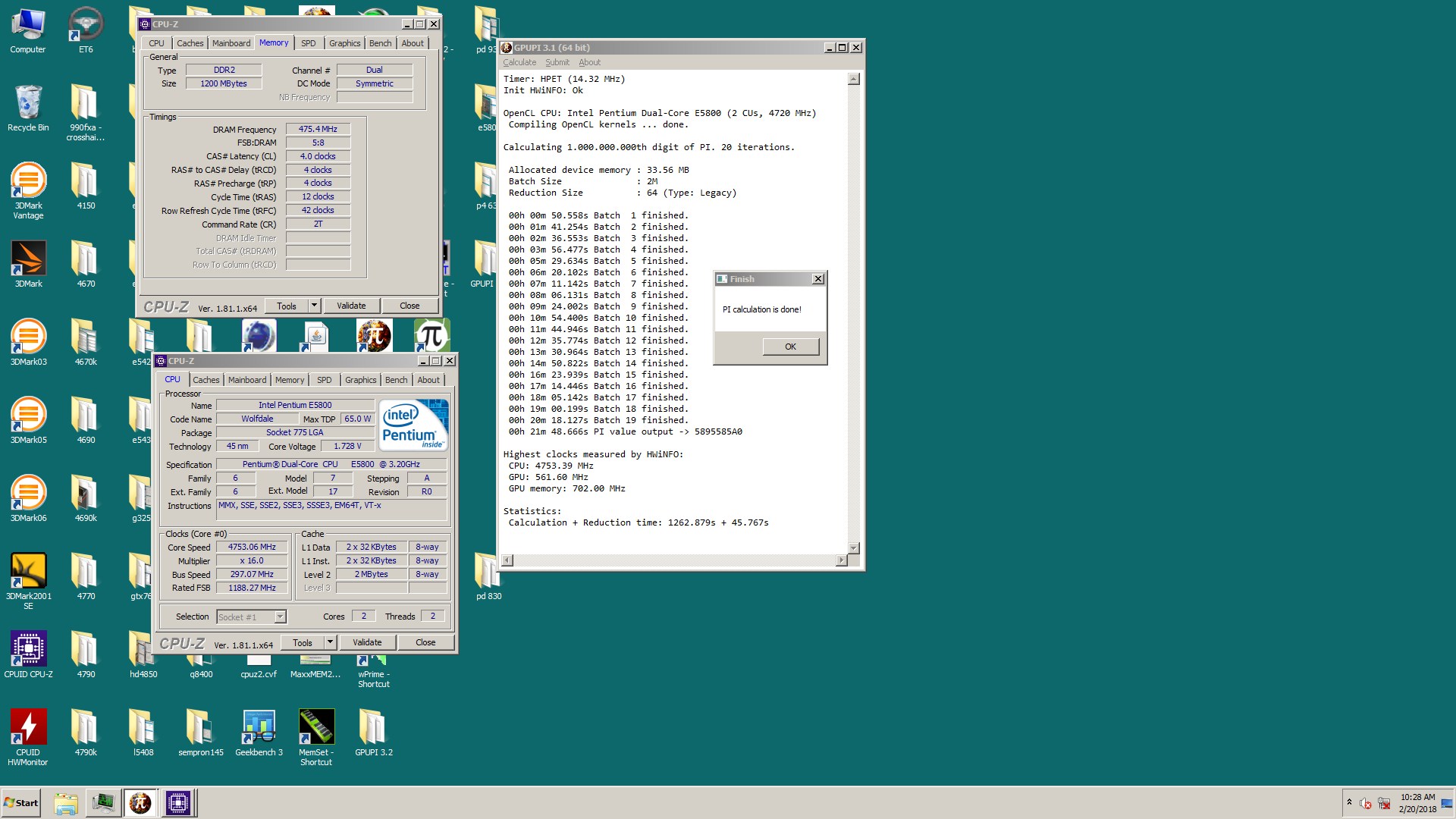This screenshot has width=1456, height=819.
Task: Click the CPU-Z taskbar button
Action: pos(178,803)
